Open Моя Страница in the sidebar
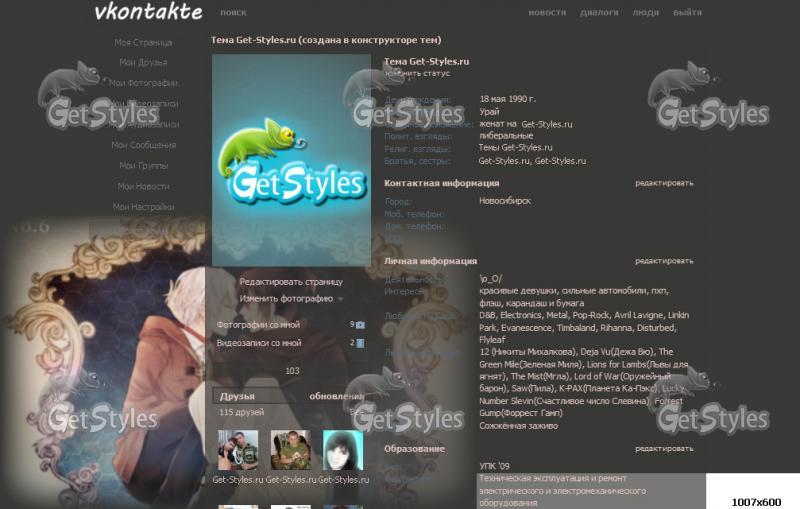Viewport: 800px width, 509px height. tap(143, 43)
